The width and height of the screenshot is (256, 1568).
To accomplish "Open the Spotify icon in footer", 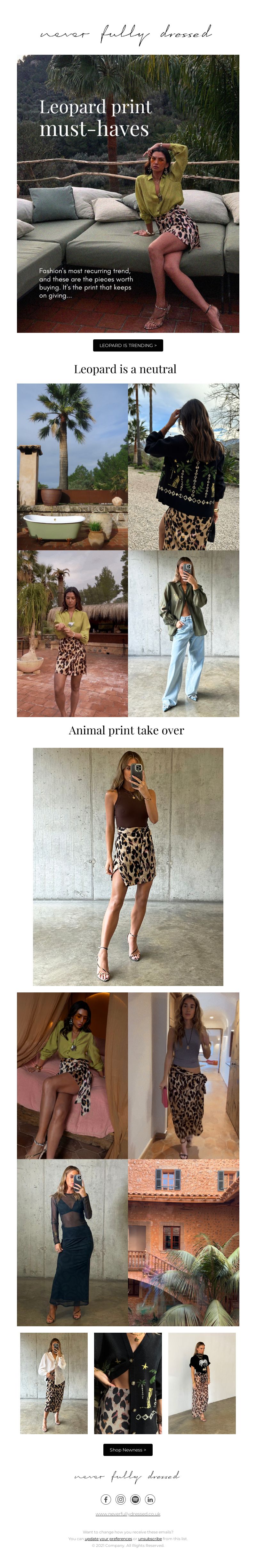I will point(135,1499).
